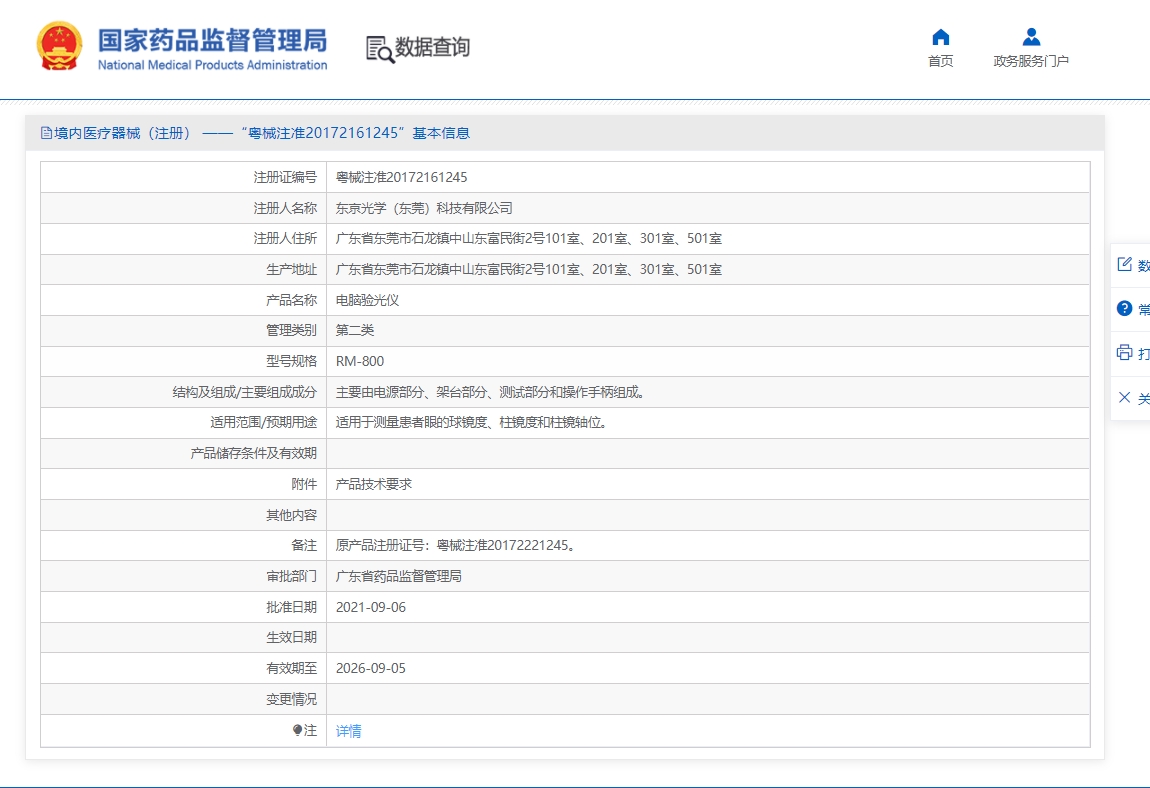The width and height of the screenshot is (1150, 788).
Task: Click the 数据查询 heading text
Action: point(432,47)
